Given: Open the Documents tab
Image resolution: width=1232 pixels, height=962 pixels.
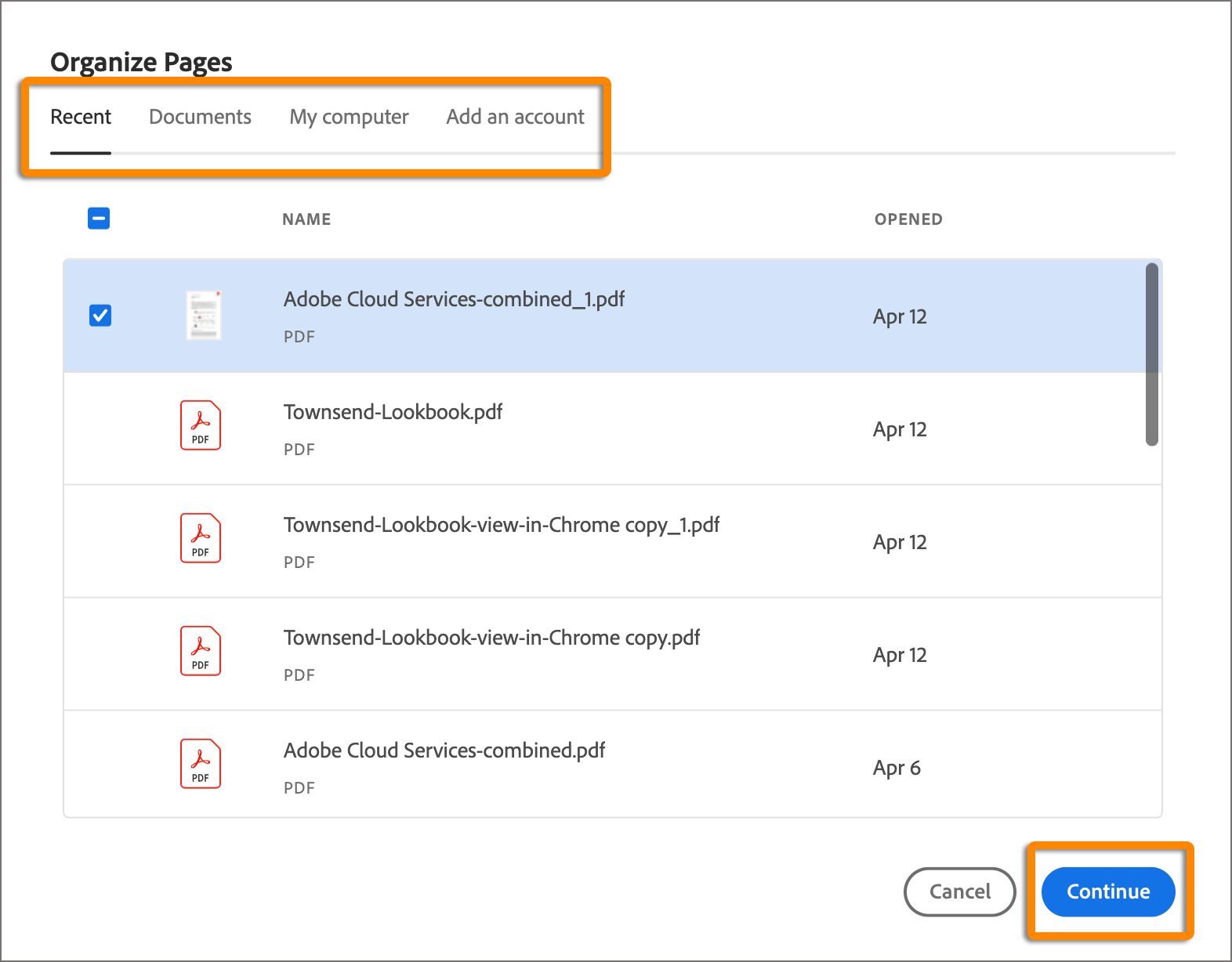Looking at the screenshot, I should 200,117.
